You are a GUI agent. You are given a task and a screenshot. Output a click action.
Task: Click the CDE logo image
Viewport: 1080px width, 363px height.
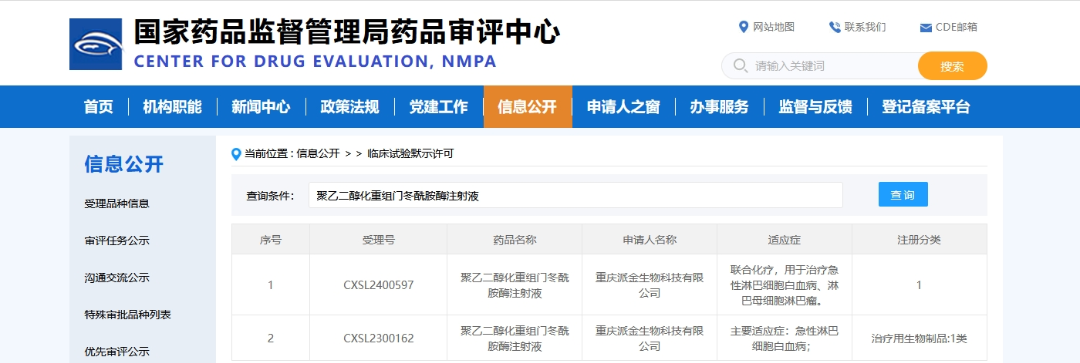pyautogui.click(x=96, y=44)
